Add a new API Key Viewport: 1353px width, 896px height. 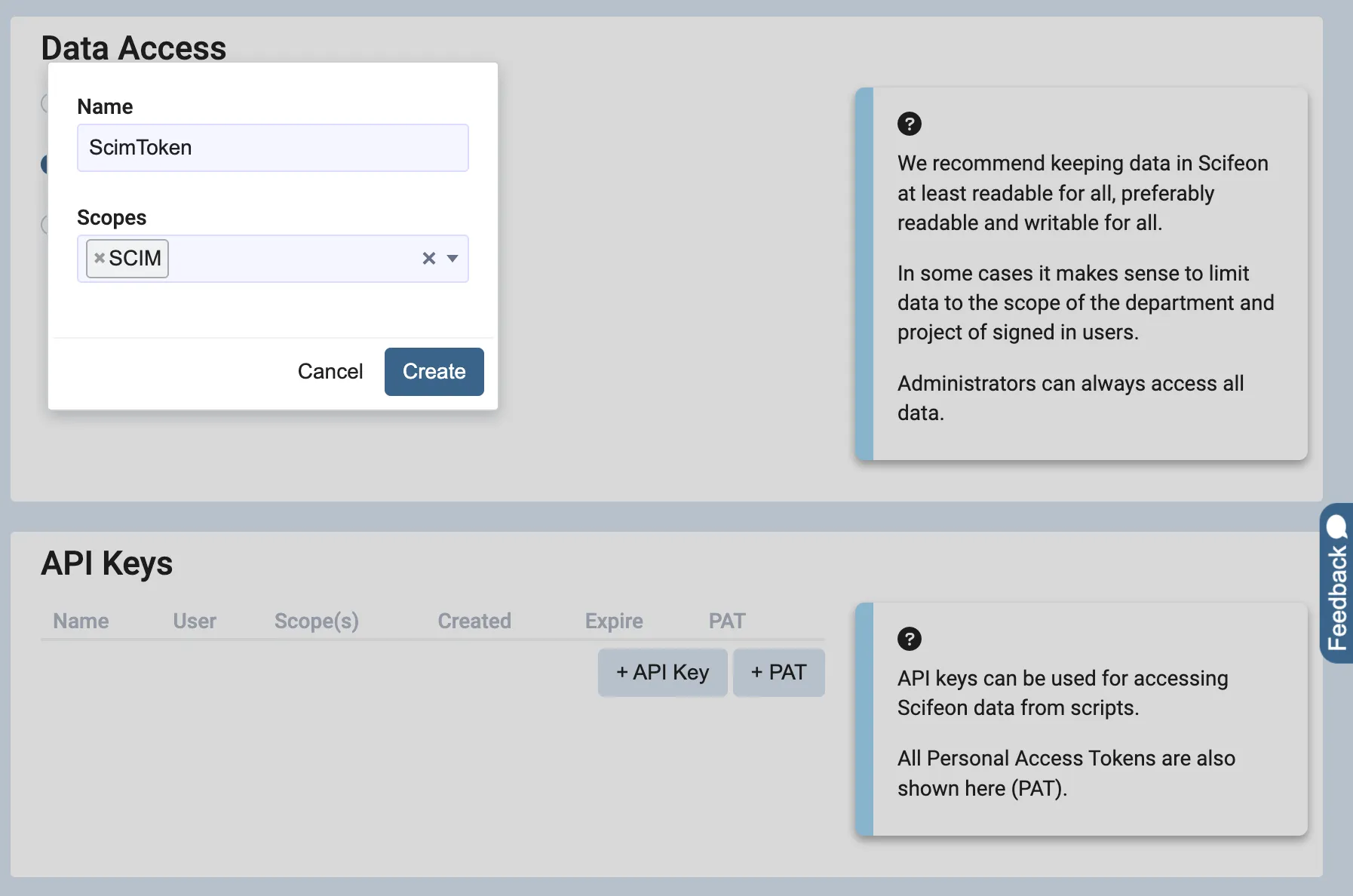pyautogui.click(x=661, y=672)
